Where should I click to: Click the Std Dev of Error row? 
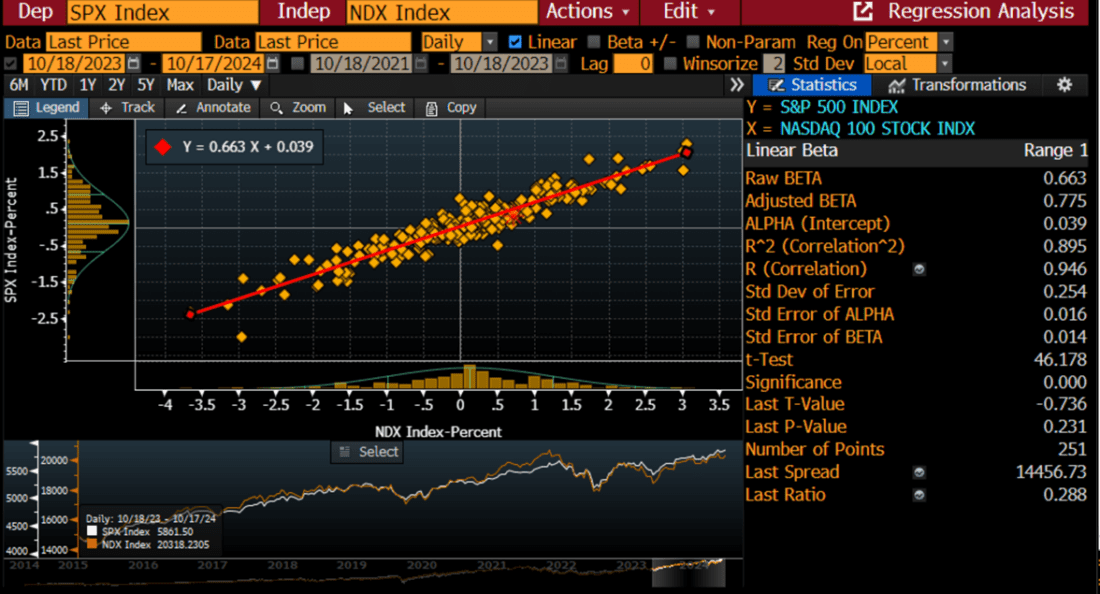(916, 292)
